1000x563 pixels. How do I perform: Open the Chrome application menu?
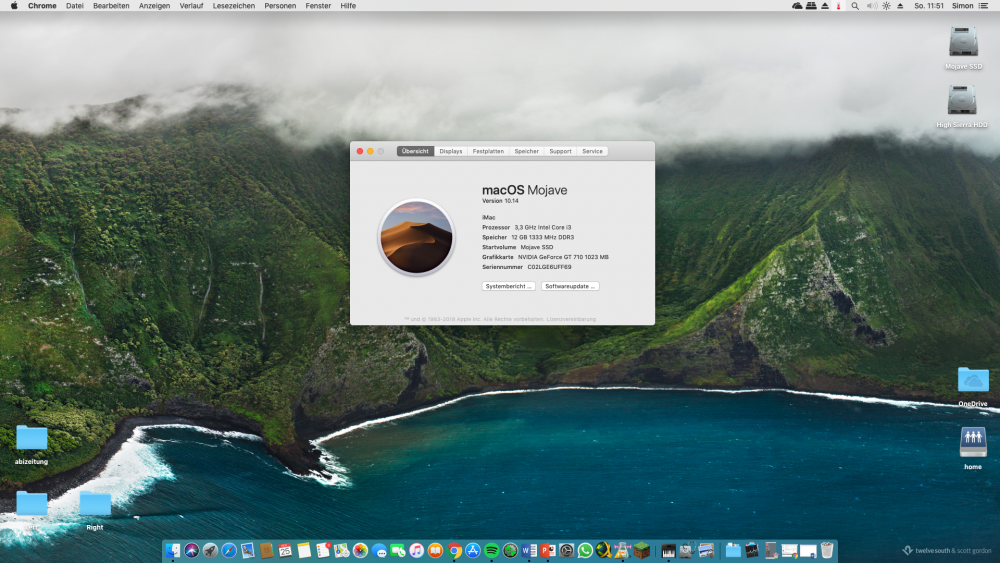42,6
